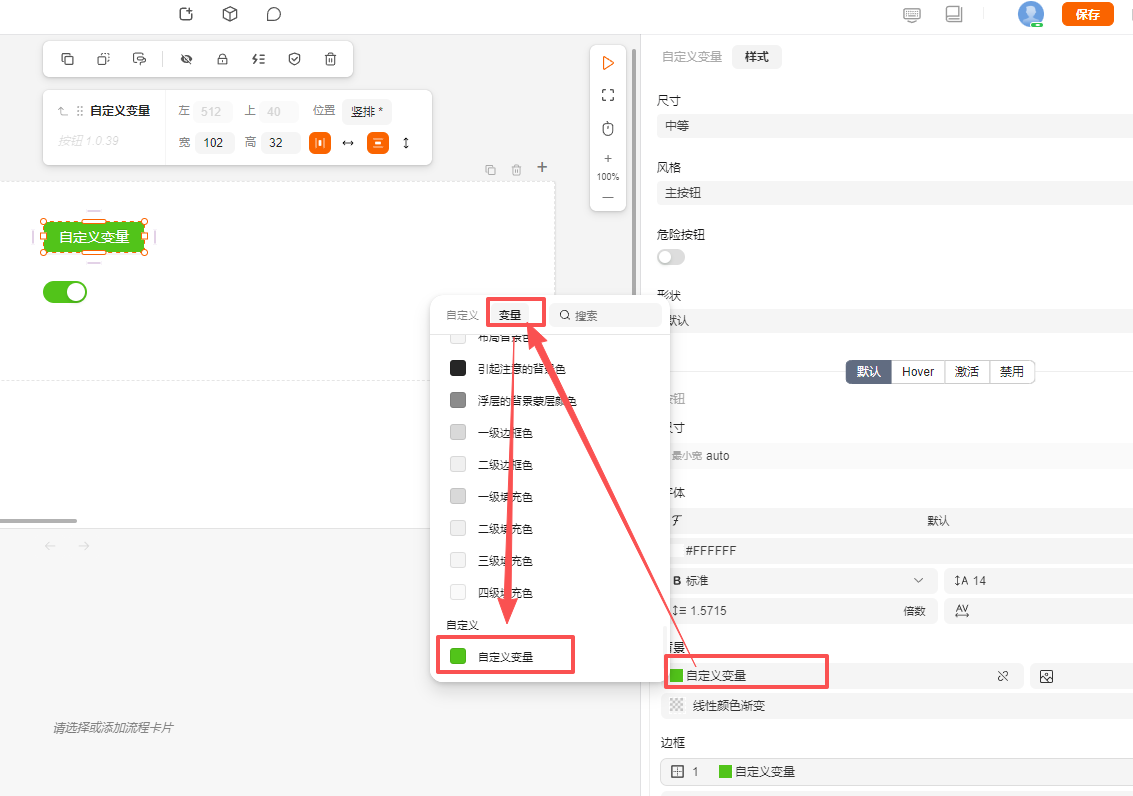The width and height of the screenshot is (1133, 796).
Task: Open background image picker icon
Action: (x=1046, y=676)
